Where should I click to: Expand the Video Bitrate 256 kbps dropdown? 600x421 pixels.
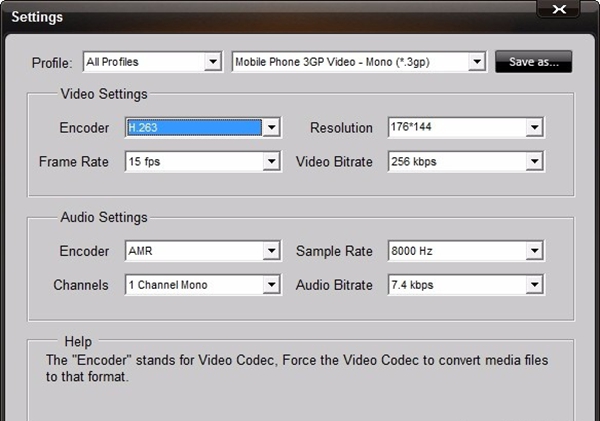[534, 161]
